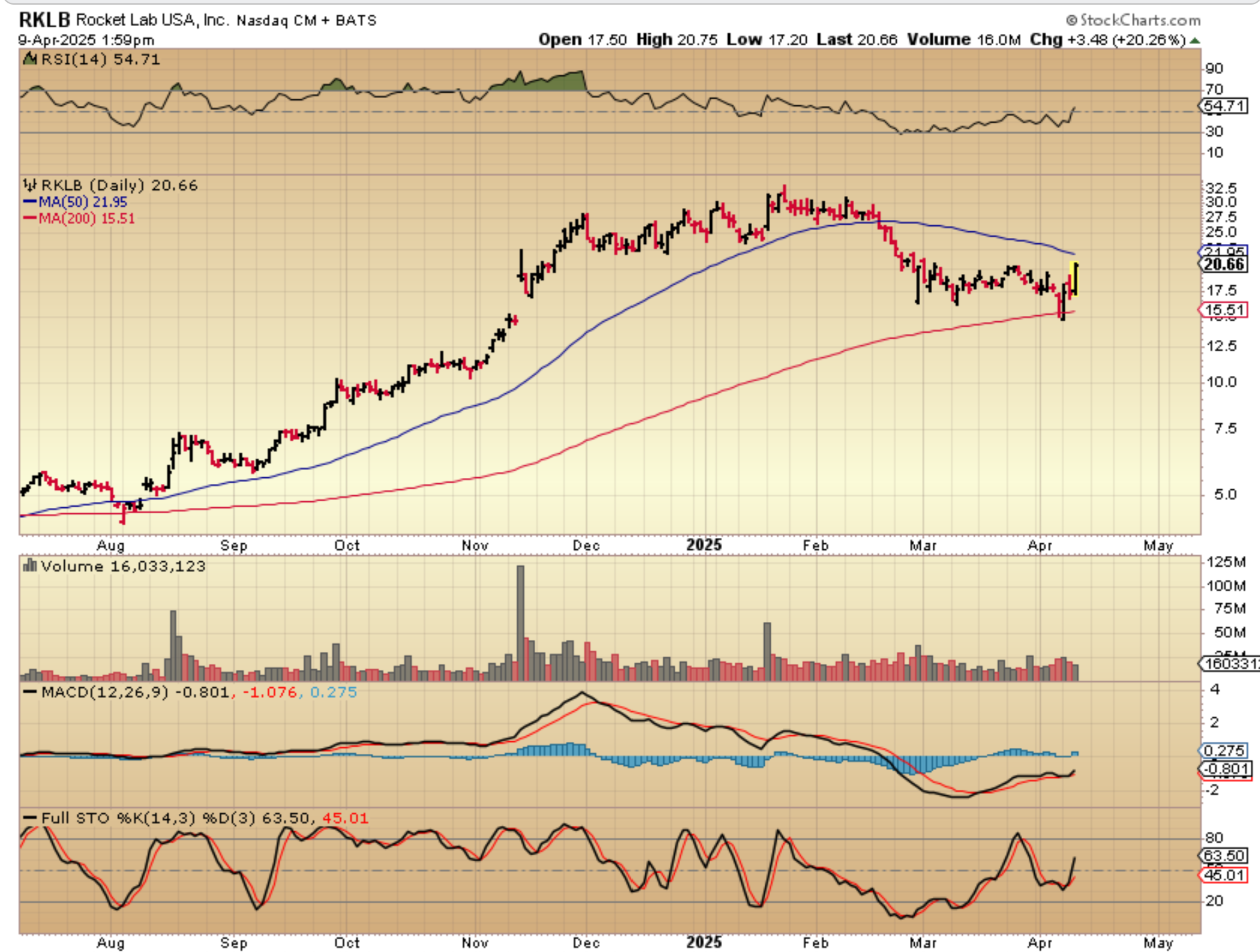1260x952 pixels.
Task: Click the MACD(12,26,9) panel legend label
Action: click(x=105, y=692)
